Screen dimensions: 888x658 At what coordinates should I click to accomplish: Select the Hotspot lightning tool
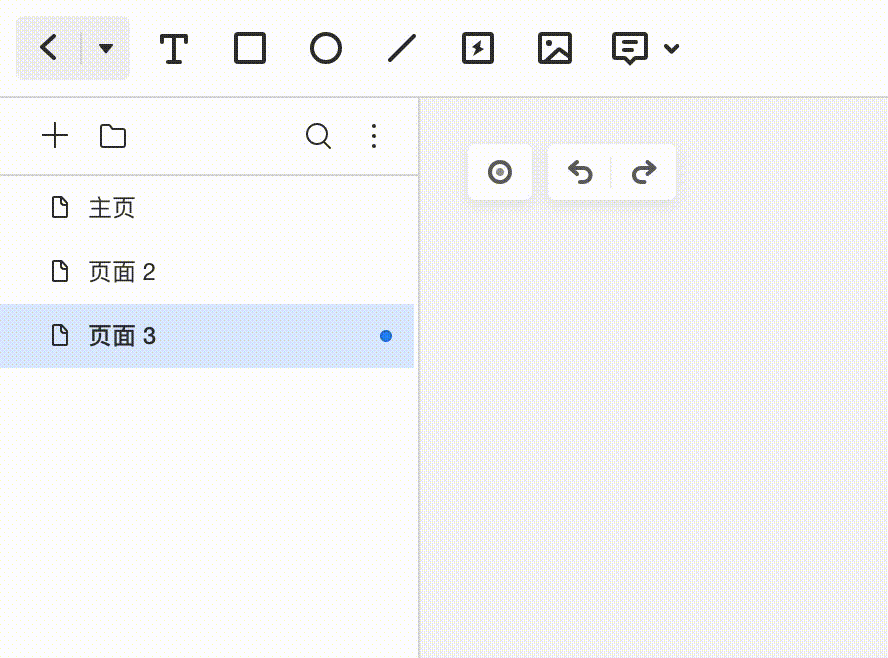pos(478,48)
